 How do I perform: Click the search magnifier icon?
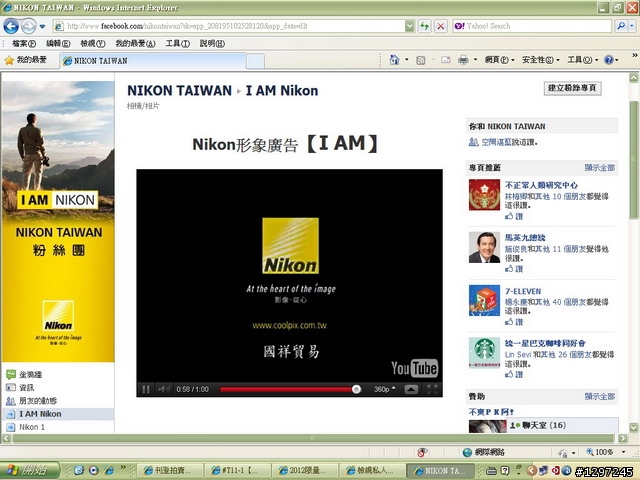tap(621, 26)
